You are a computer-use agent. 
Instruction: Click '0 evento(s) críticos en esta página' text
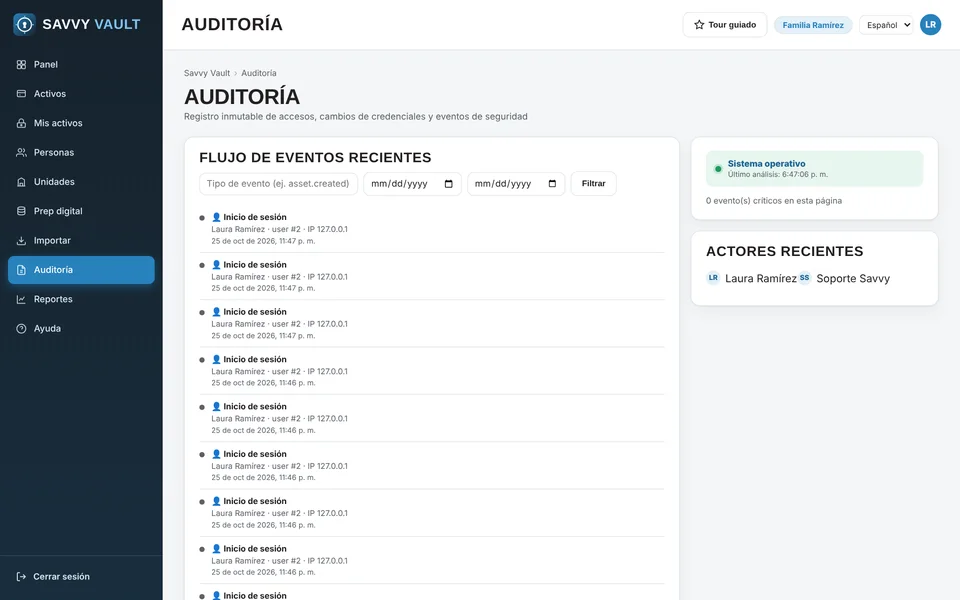[773, 201]
